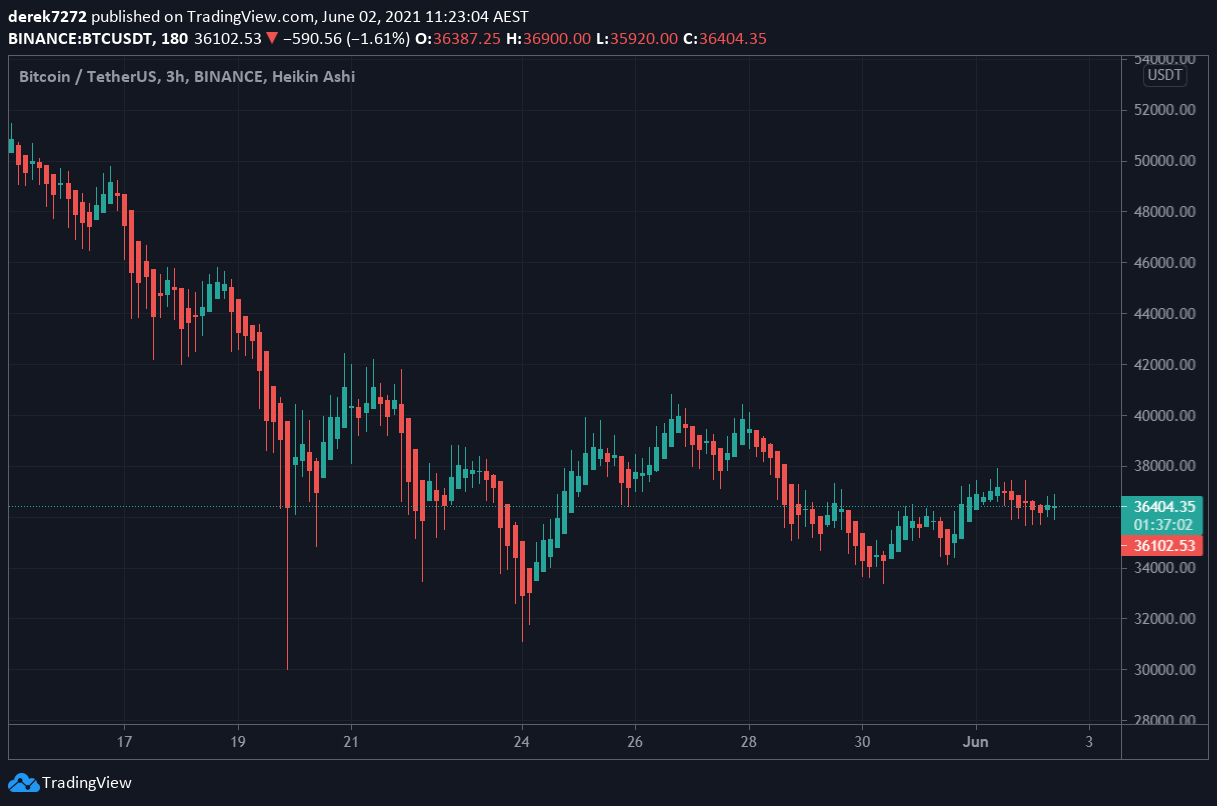Click the TradingView cloud logo icon
The width and height of the screenshot is (1217, 806).
[23, 783]
